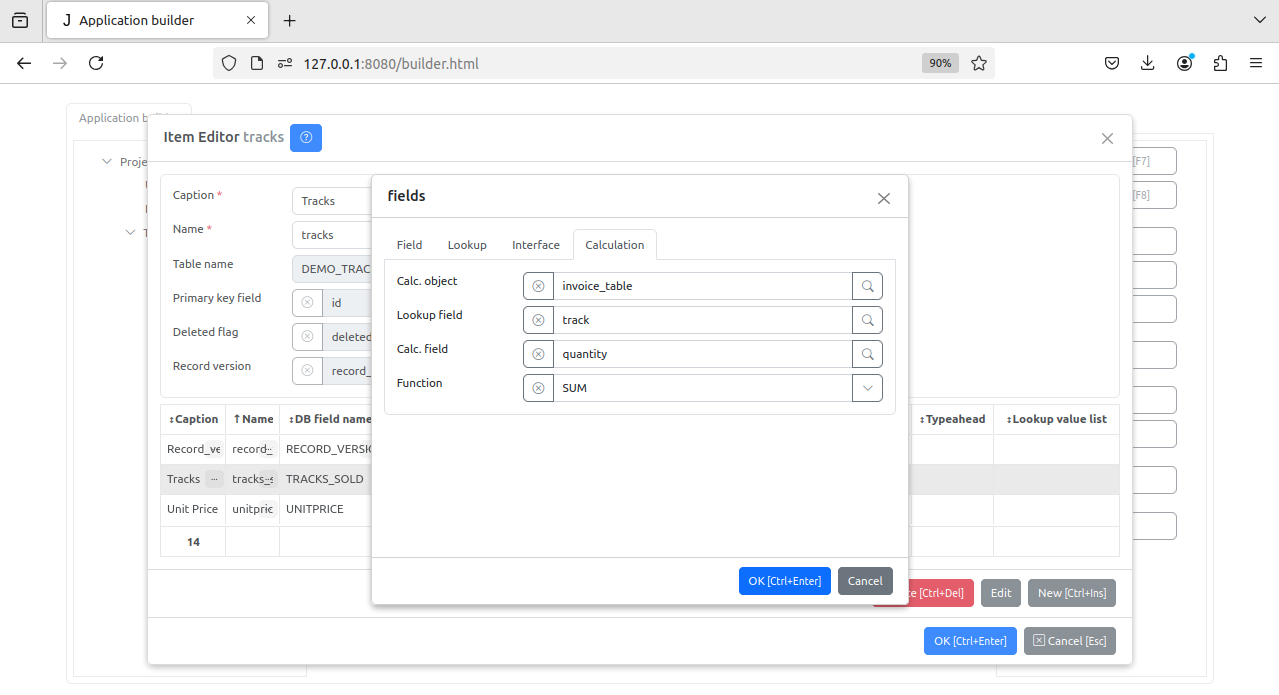
Task: Clear the Primary key field id value
Action: (307, 302)
